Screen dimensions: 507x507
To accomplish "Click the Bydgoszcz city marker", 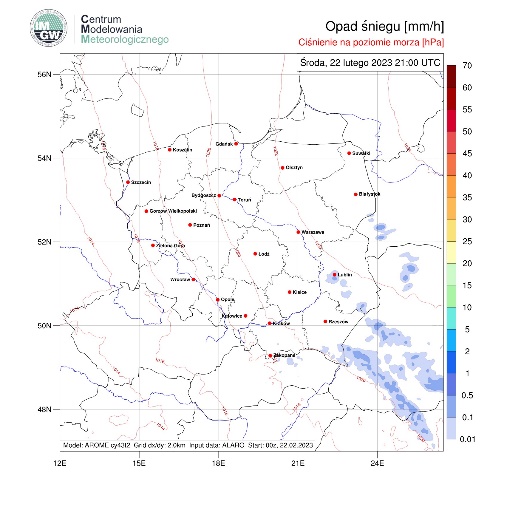I will tap(219, 195).
